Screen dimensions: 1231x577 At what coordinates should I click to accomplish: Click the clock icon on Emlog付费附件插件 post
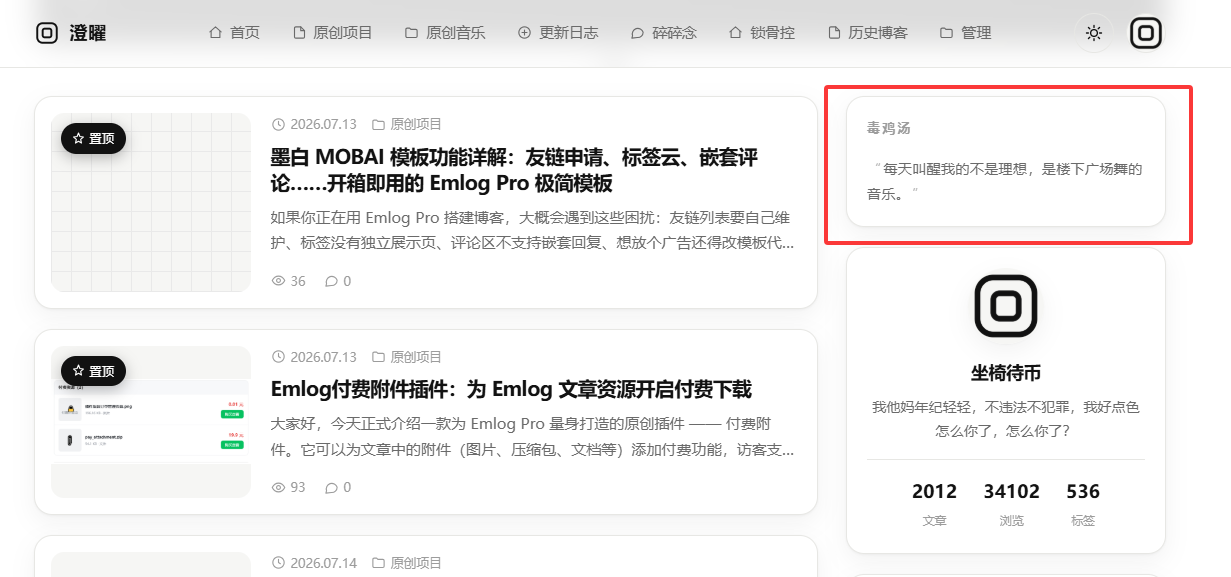[x=279, y=357]
